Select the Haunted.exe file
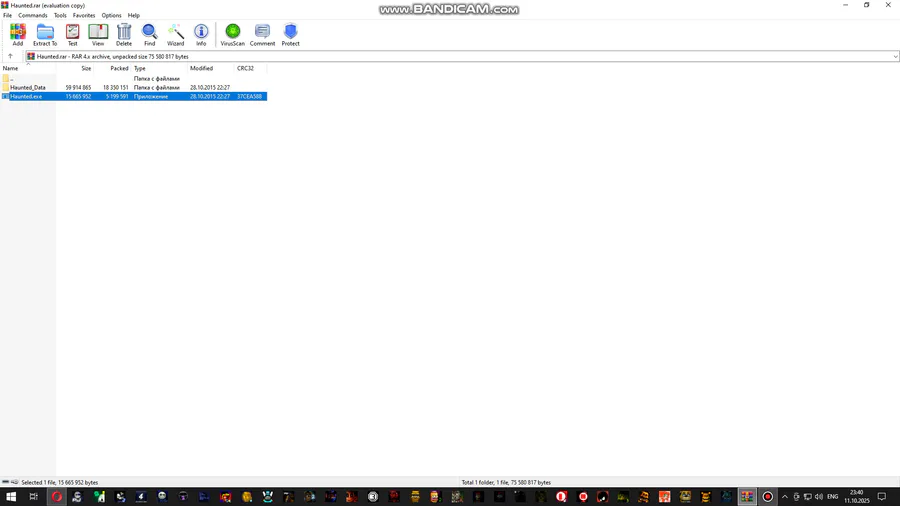The height and width of the screenshot is (506, 900). [x=134, y=96]
